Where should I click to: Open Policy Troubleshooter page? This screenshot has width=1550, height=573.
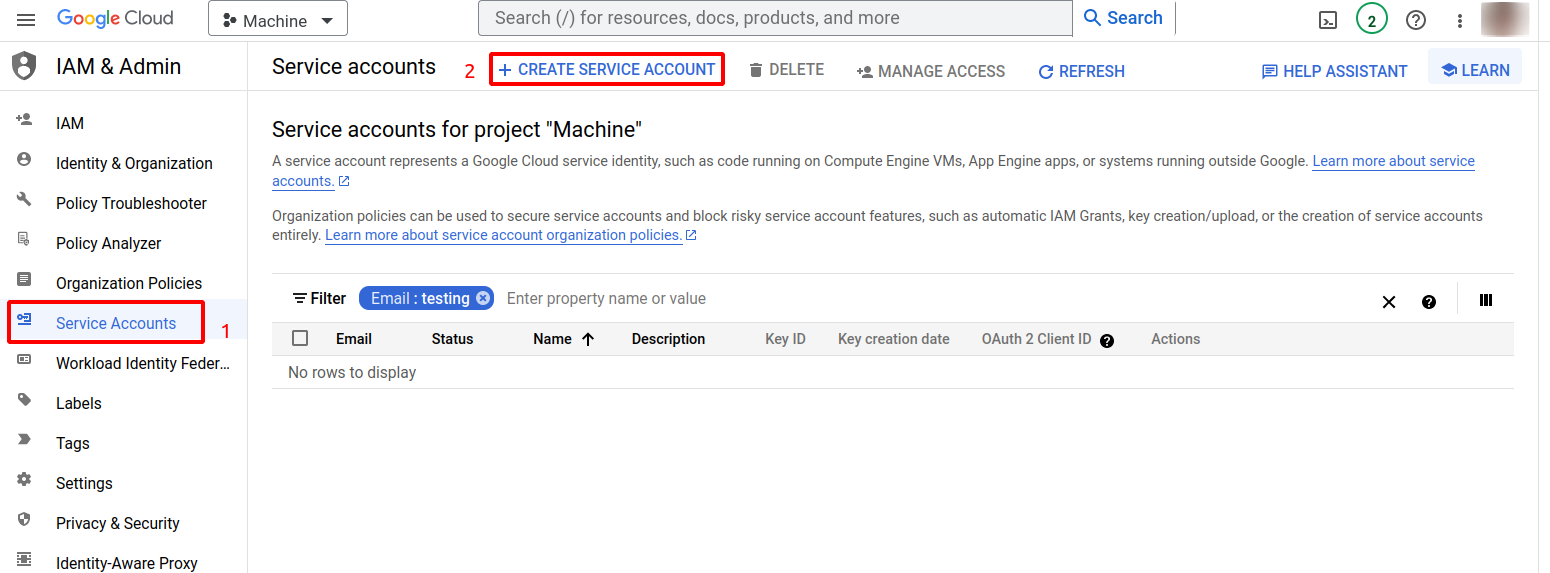point(131,203)
